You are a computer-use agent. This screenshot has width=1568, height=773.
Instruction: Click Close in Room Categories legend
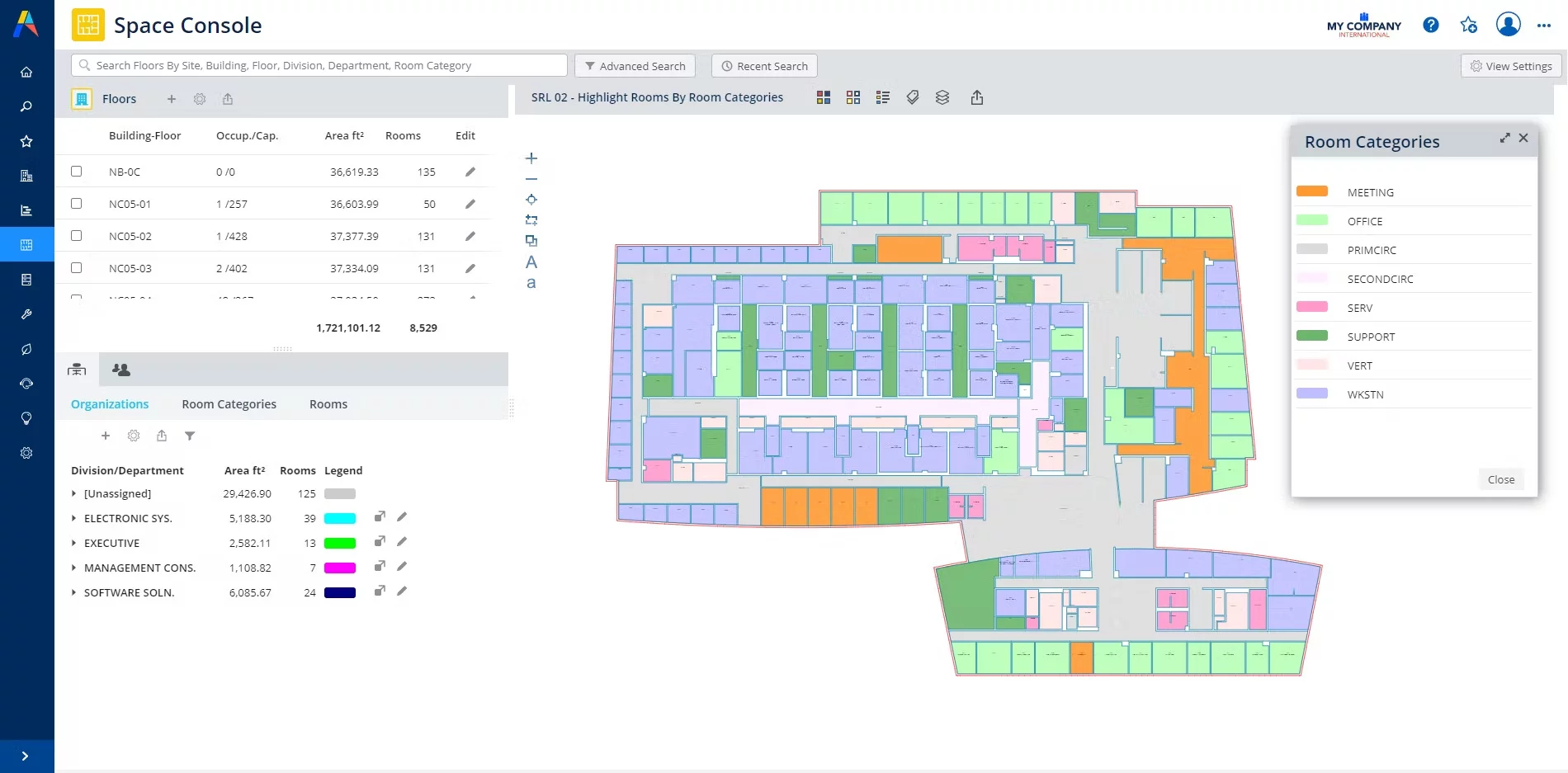point(1501,479)
